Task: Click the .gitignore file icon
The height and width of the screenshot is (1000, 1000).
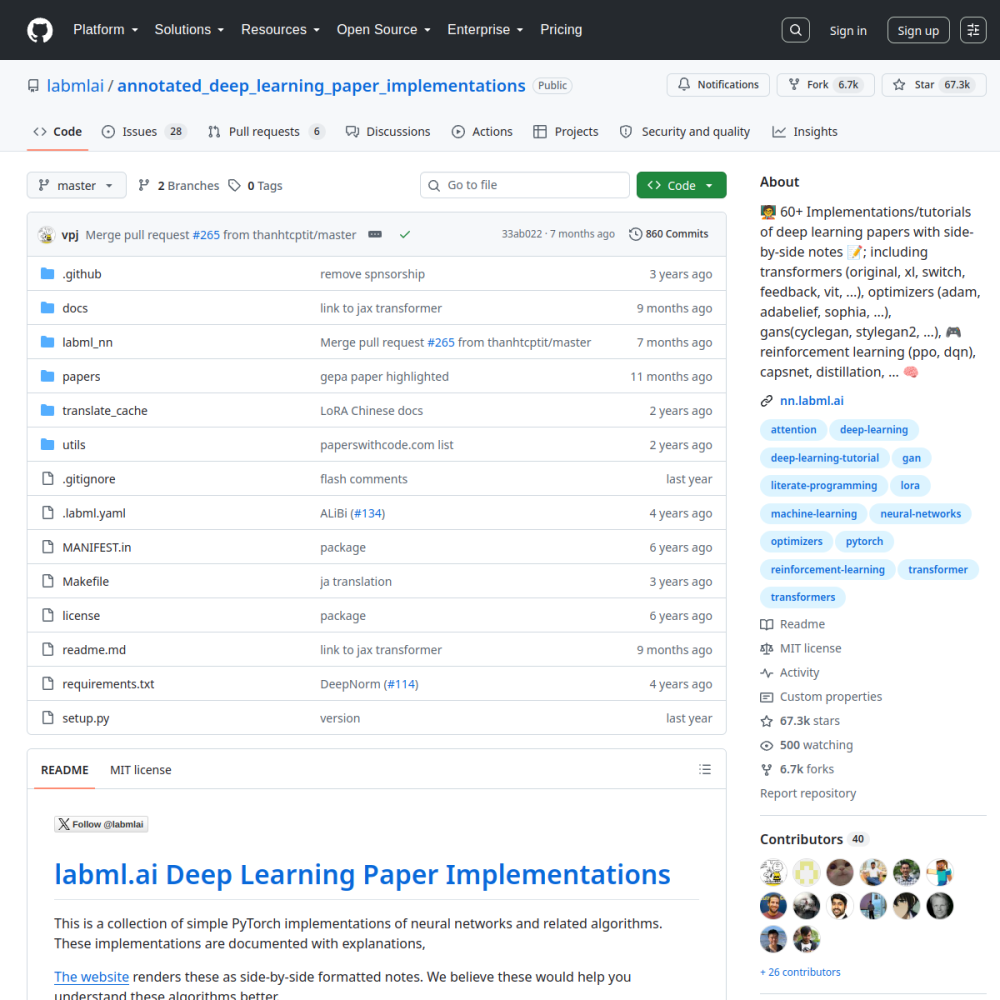Action: pos(47,478)
